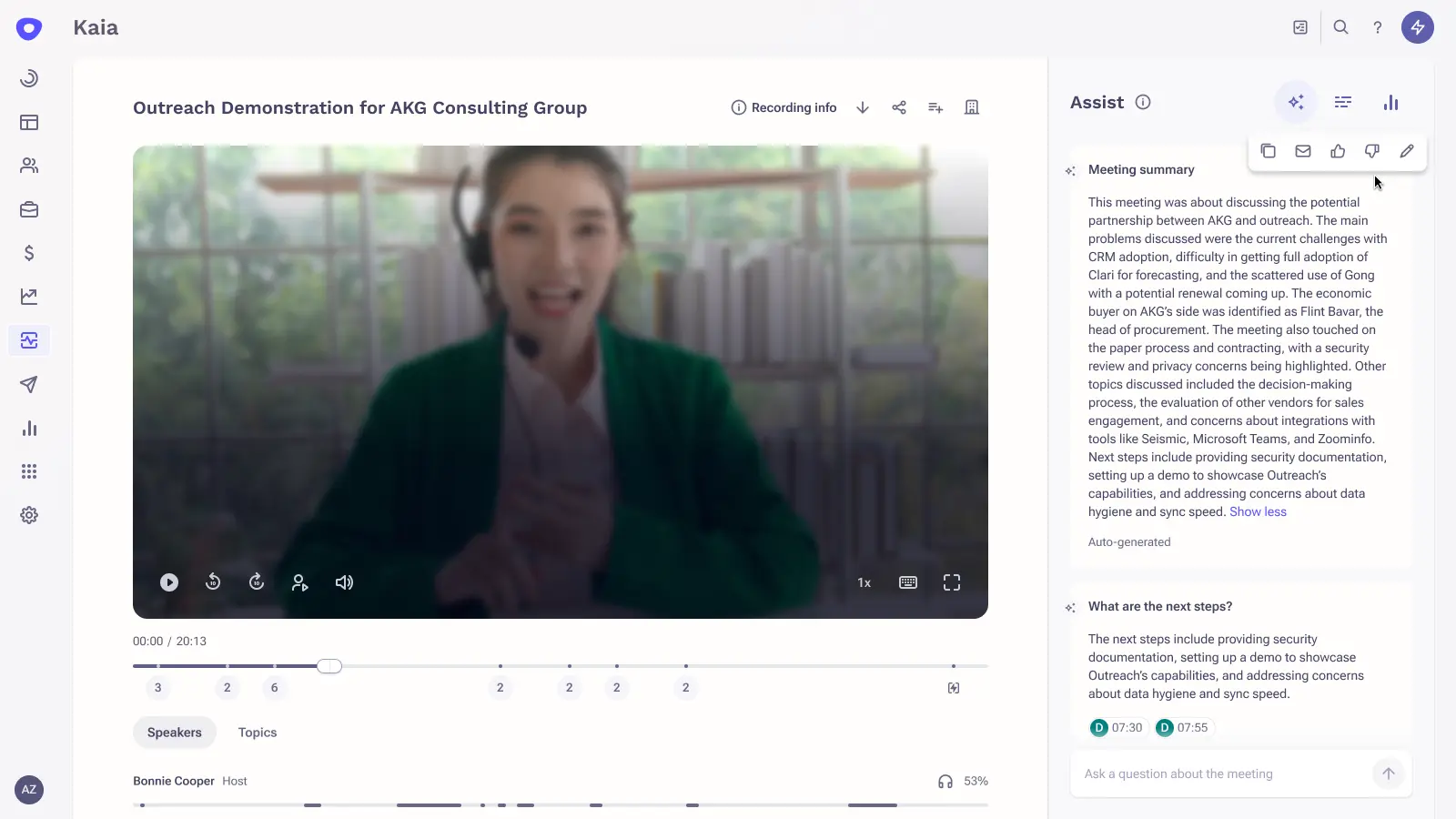Switch to the Assist statistics chart tab
This screenshot has width=1456, height=819.
pyautogui.click(x=1390, y=102)
